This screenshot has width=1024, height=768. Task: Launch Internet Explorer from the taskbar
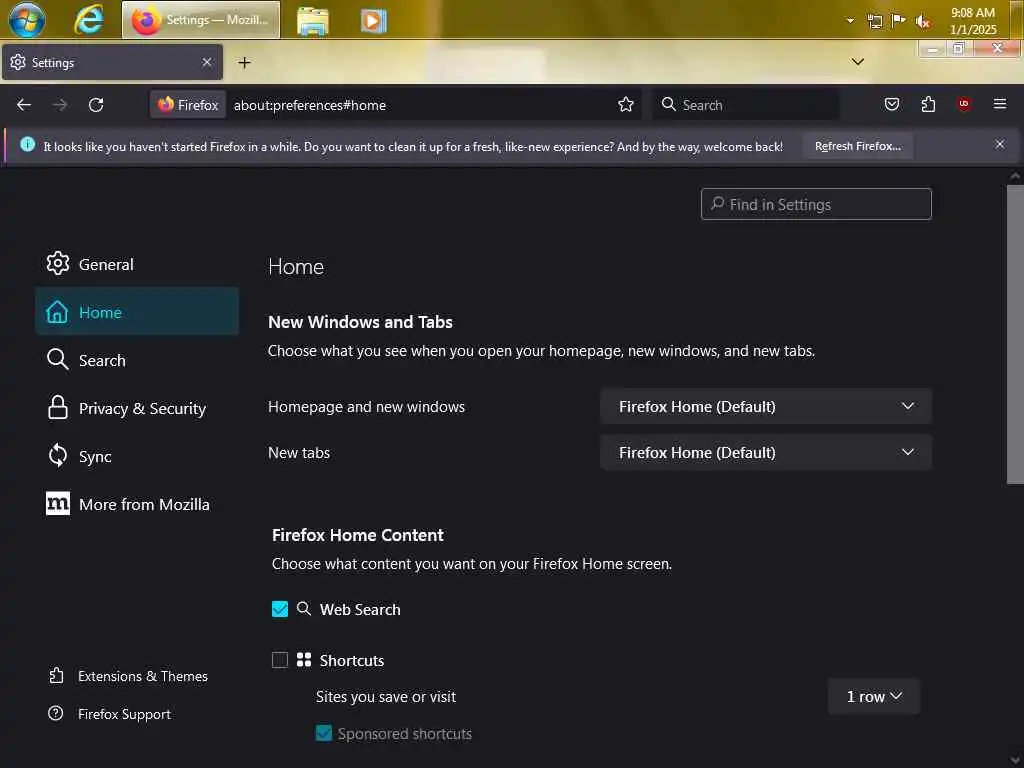(88, 20)
